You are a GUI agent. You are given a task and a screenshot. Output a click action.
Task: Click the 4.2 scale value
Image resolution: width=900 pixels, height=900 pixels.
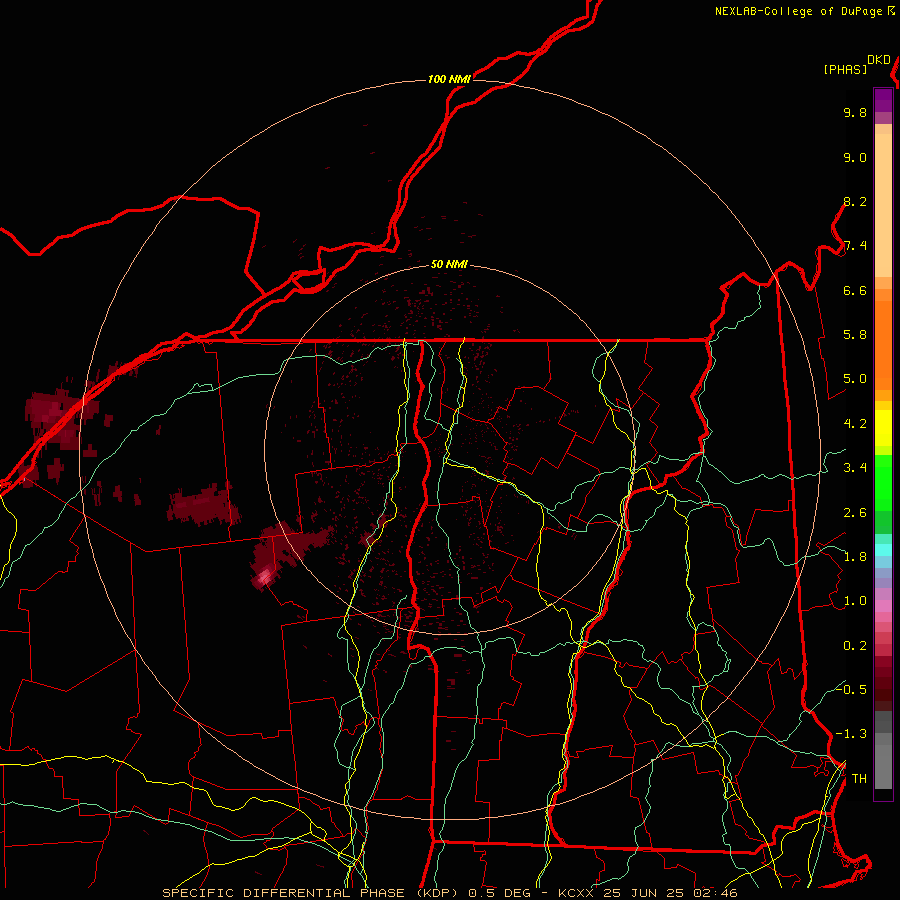855,424
